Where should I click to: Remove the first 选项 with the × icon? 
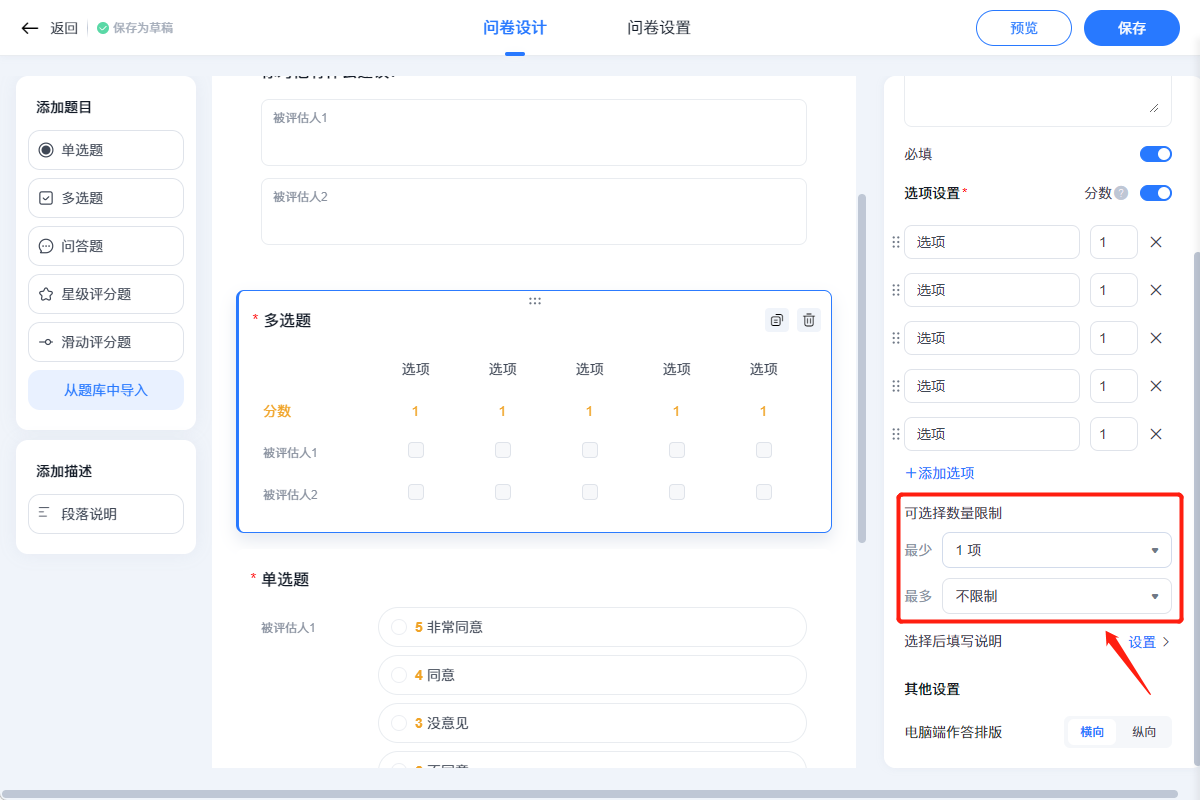(x=1156, y=242)
